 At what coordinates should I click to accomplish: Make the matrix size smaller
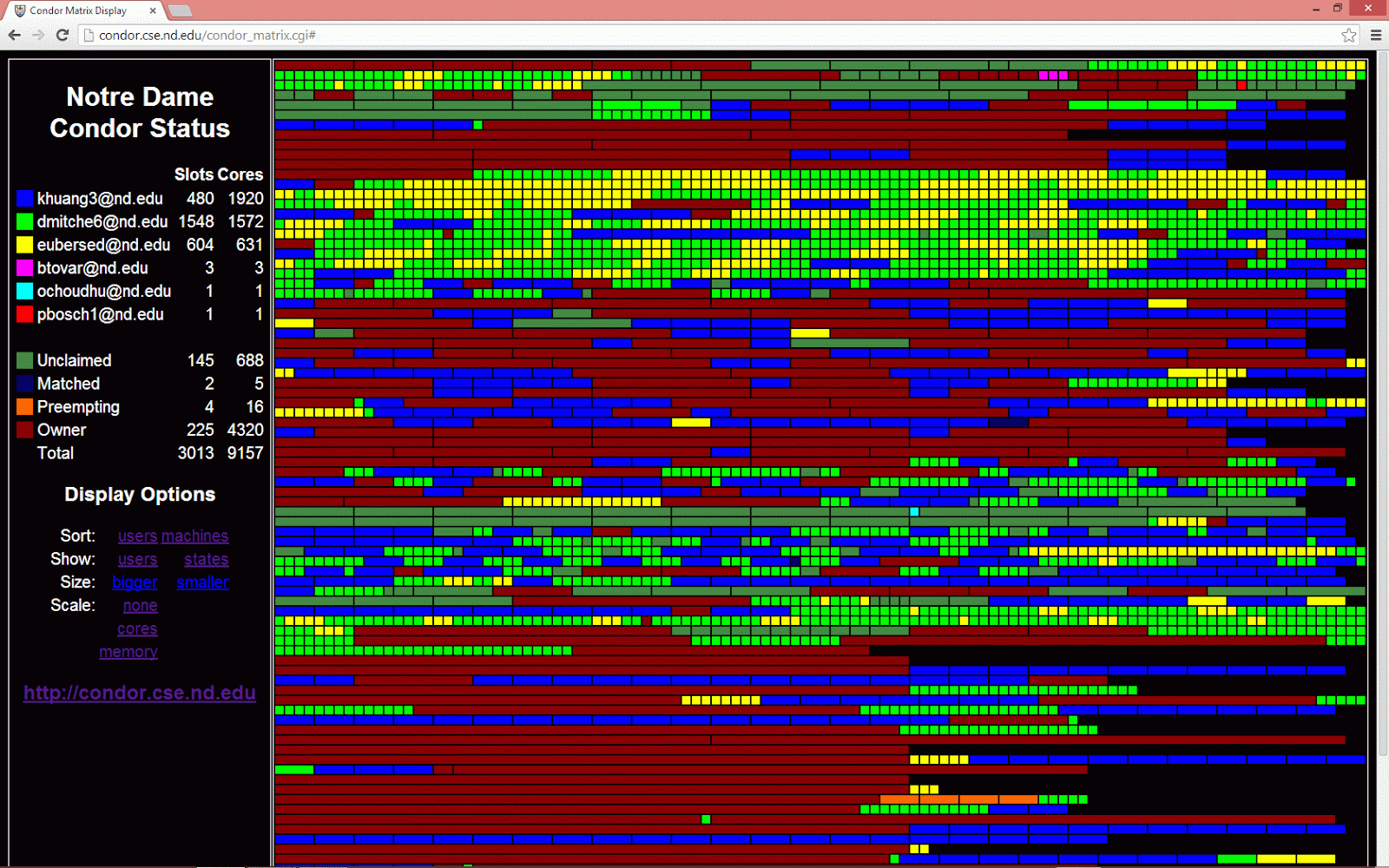click(202, 582)
